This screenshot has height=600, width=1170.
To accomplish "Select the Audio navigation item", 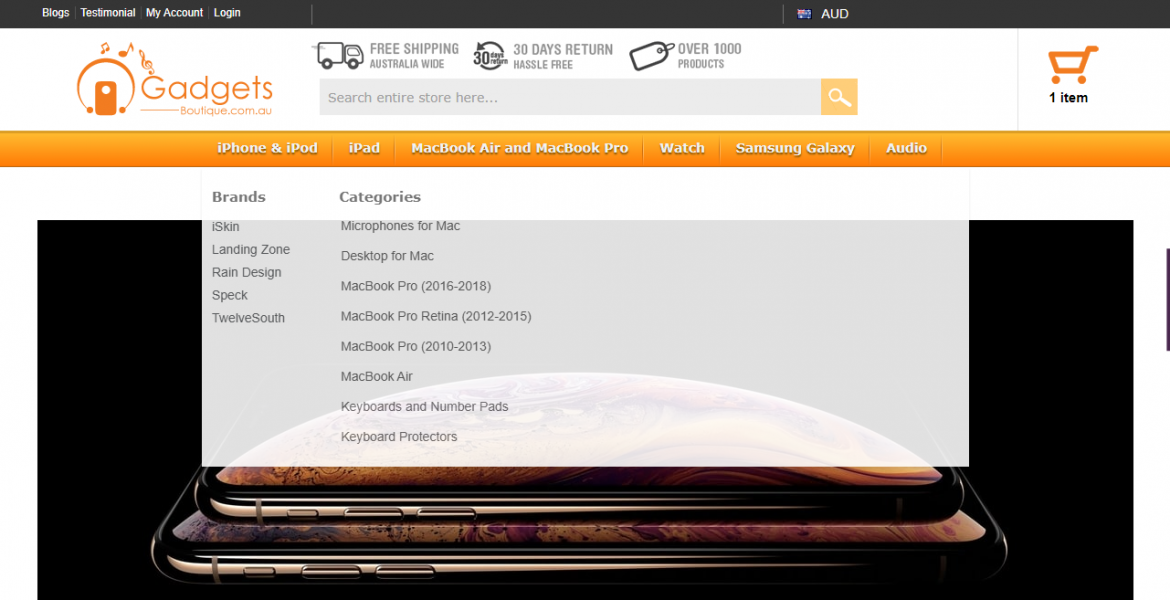I will (906, 148).
